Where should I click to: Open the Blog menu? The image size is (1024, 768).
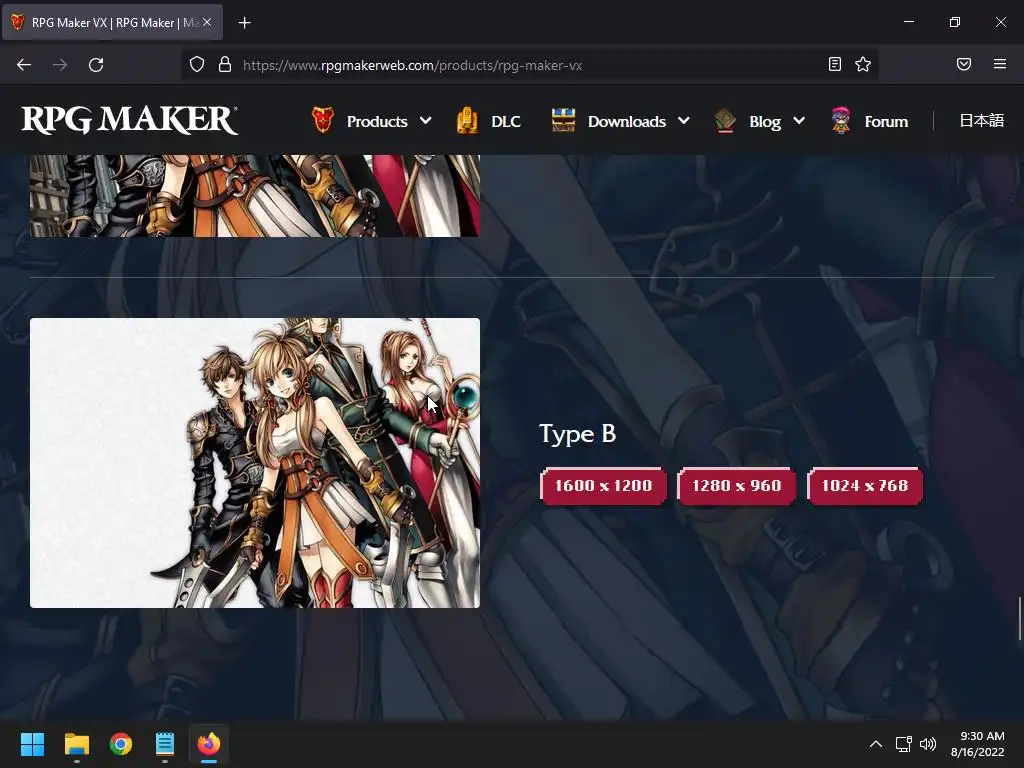click(x=765, y=121)
